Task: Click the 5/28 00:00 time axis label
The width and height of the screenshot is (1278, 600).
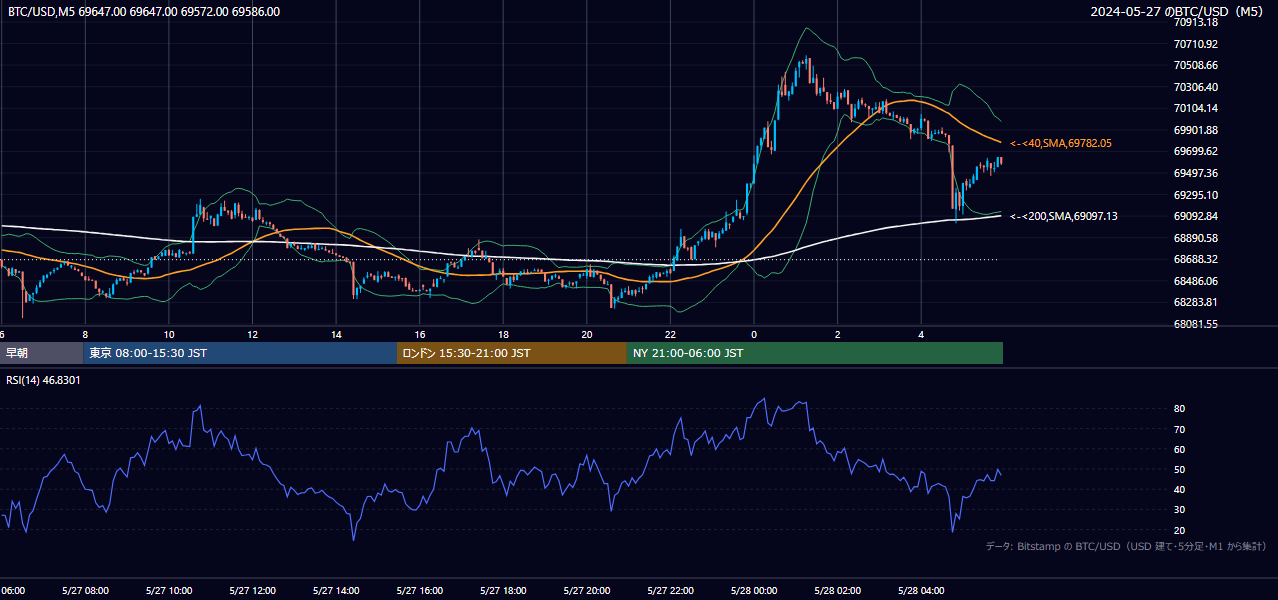Action: [753, 591]
